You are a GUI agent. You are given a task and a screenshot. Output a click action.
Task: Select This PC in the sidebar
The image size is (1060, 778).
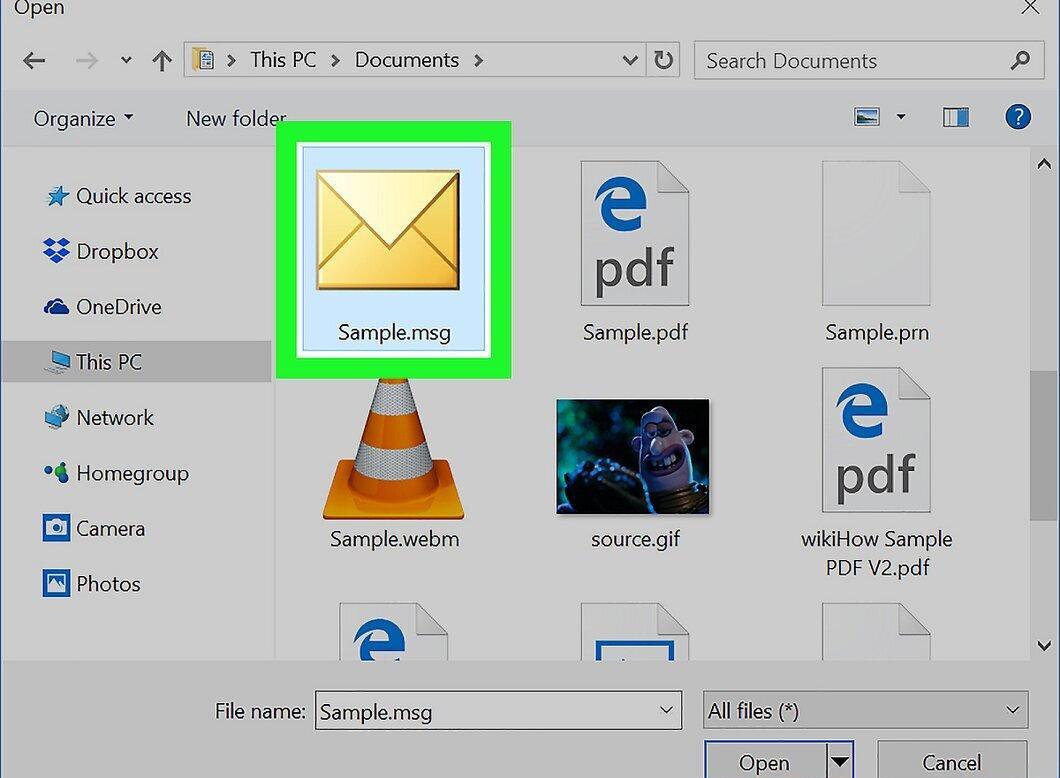pos(137,362)
